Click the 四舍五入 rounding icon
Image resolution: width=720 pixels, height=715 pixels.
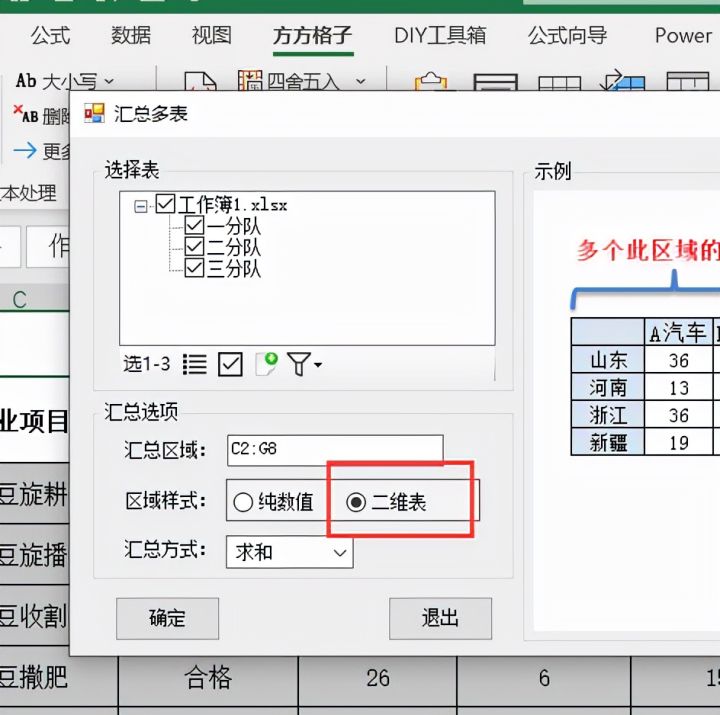250,80
